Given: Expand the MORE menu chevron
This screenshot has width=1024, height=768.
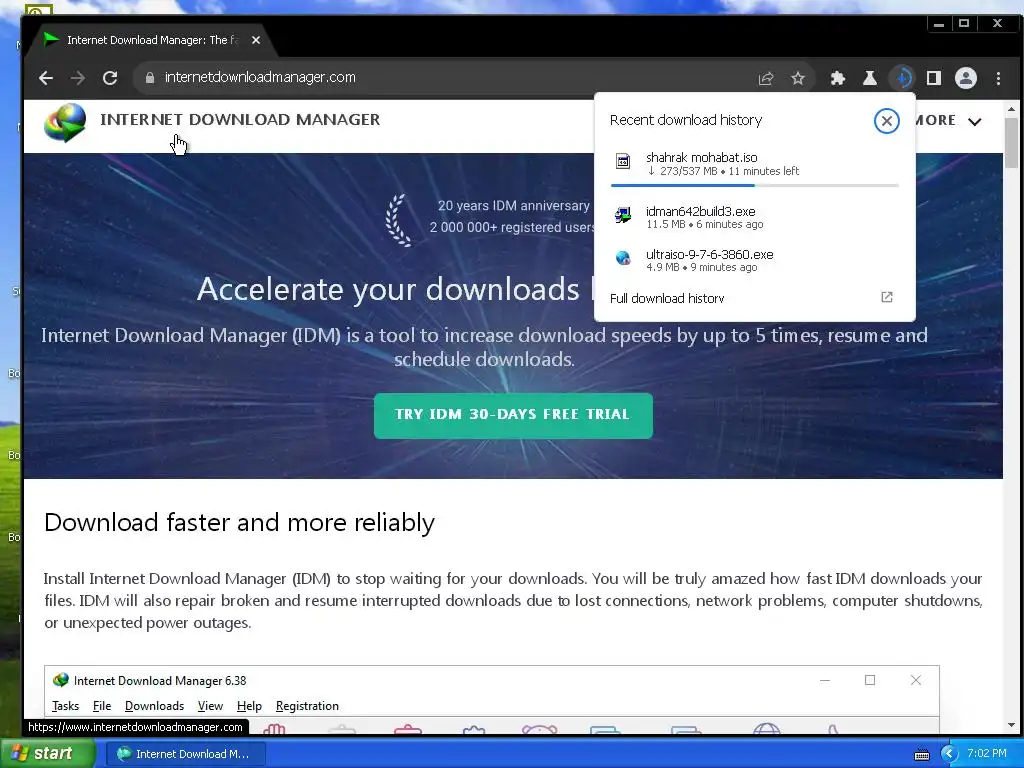Looking at the screenshot, I should pyautogui.click(x=974, y=122).
